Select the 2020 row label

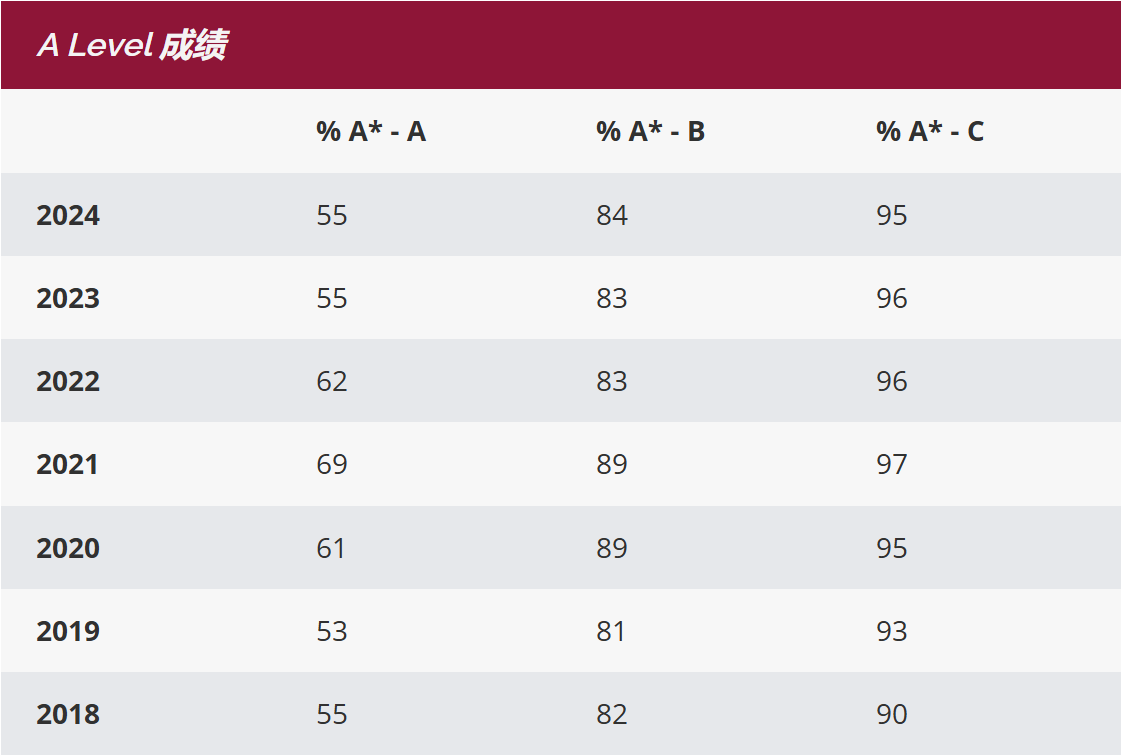tap(68, 548)
